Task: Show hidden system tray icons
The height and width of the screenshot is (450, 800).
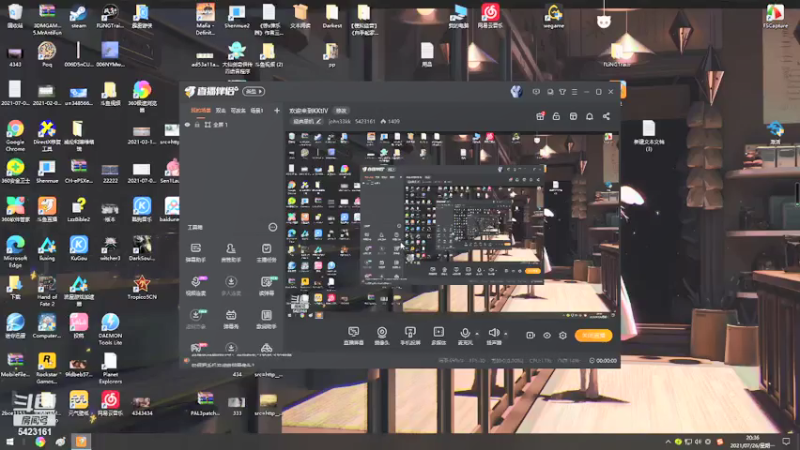Action: 668,442
